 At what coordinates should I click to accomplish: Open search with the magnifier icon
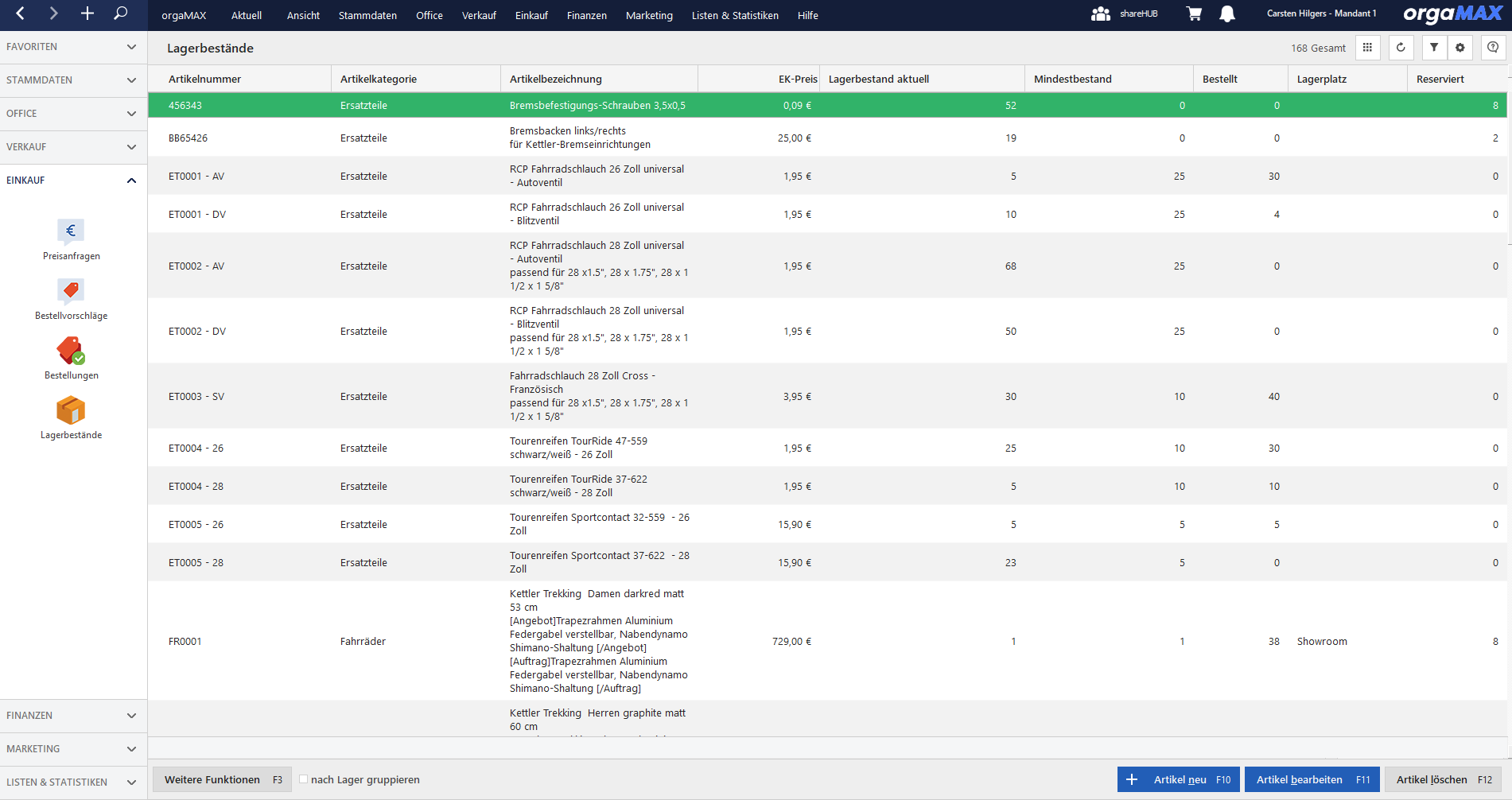coord(121,14)
